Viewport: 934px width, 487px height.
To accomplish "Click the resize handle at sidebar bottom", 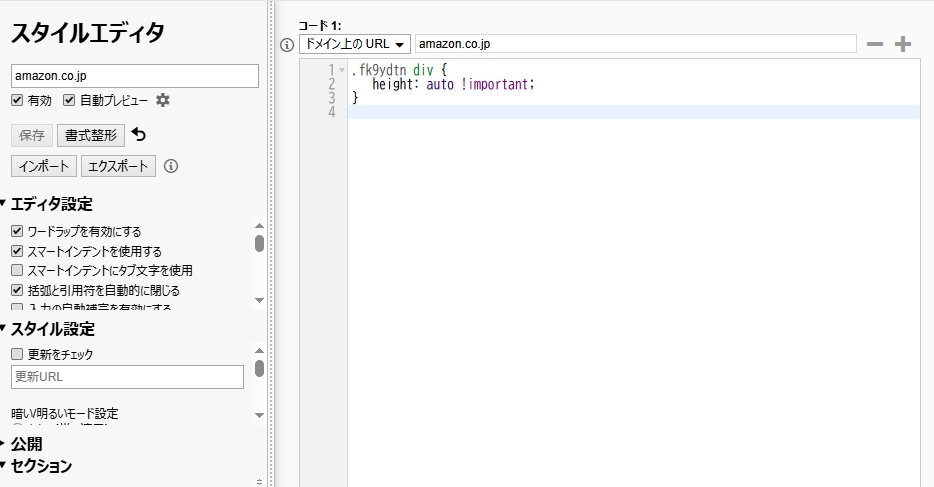I will point(259,482).
